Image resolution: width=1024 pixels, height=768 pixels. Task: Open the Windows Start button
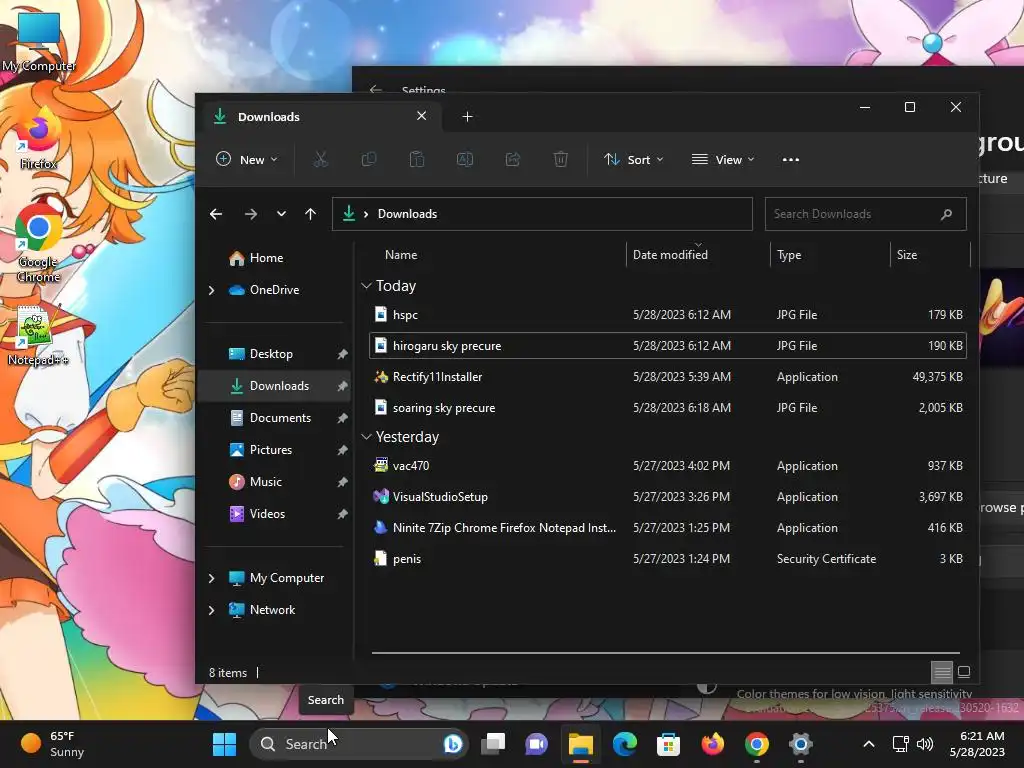225,744
